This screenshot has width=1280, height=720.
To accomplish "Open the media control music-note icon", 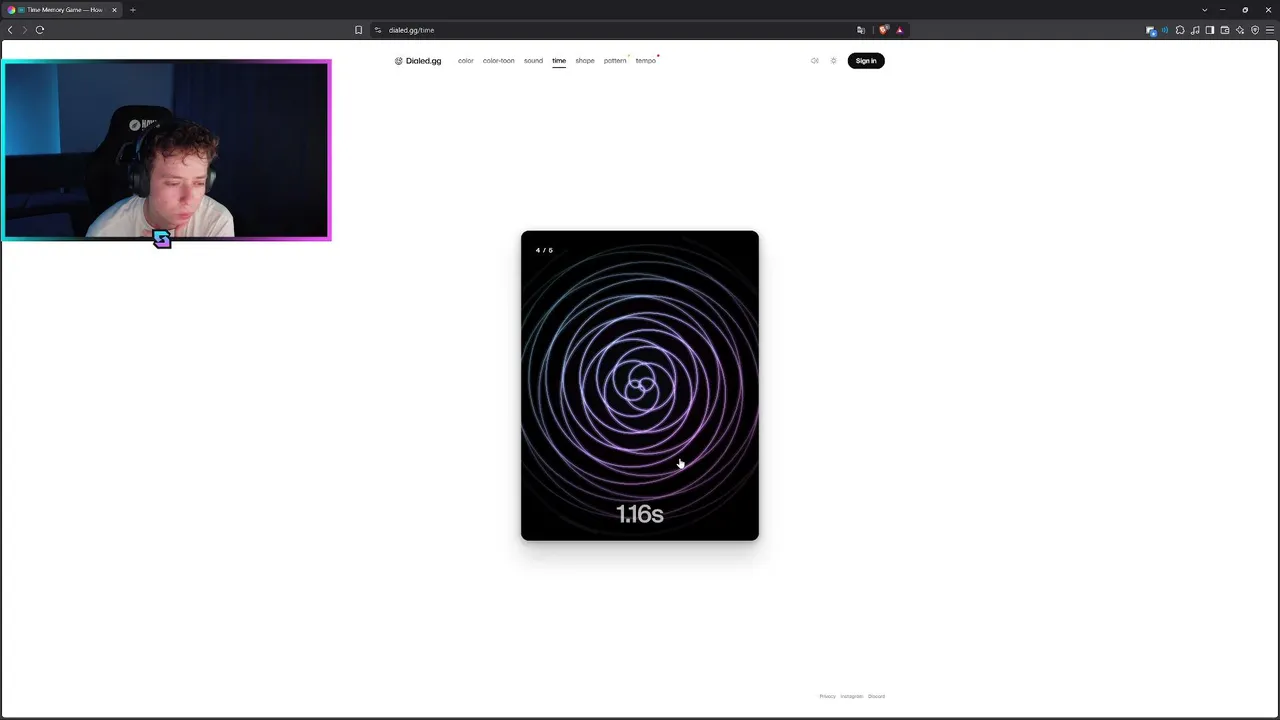I will [x=1195, y=30].
